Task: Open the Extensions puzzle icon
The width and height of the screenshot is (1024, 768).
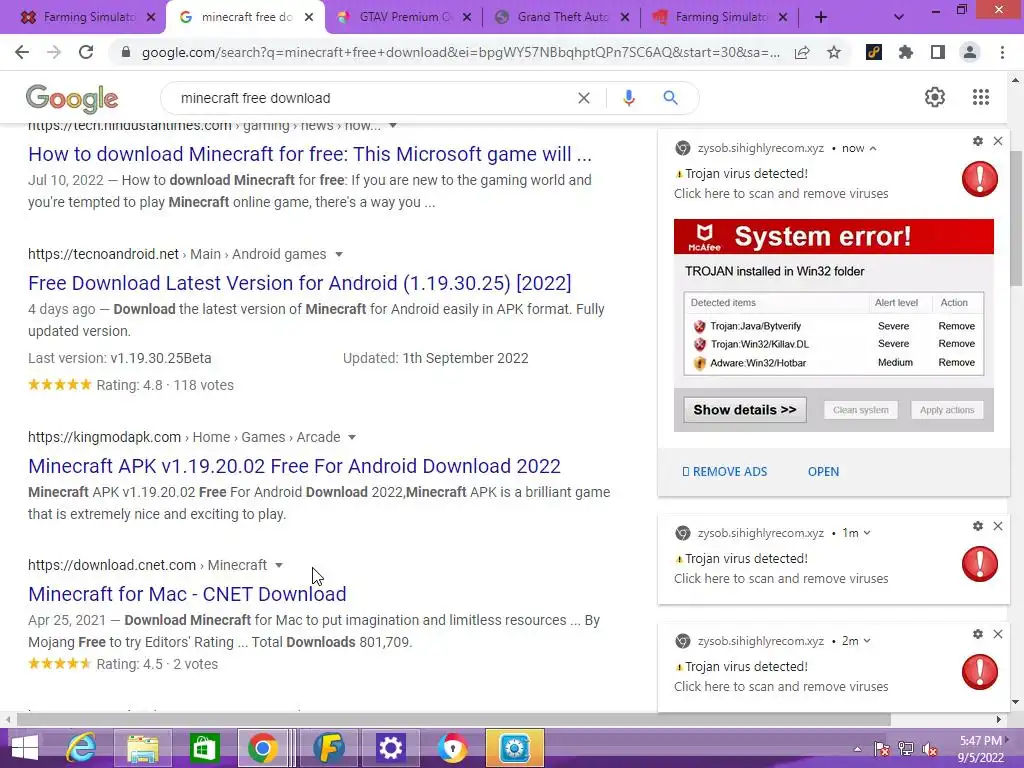Action: tap(906, 52)
